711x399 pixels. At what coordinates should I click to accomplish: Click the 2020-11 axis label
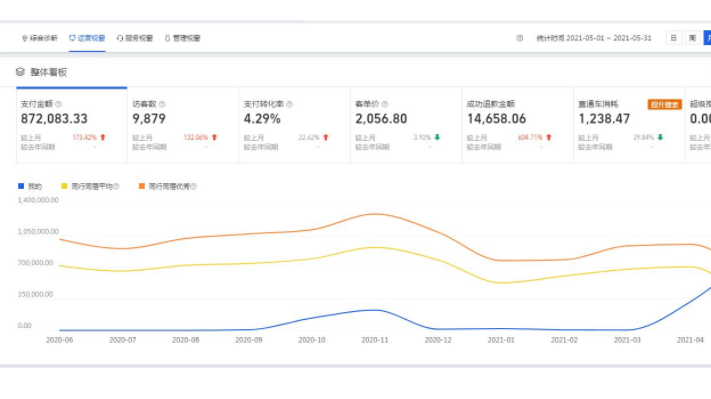click(375, 340)
